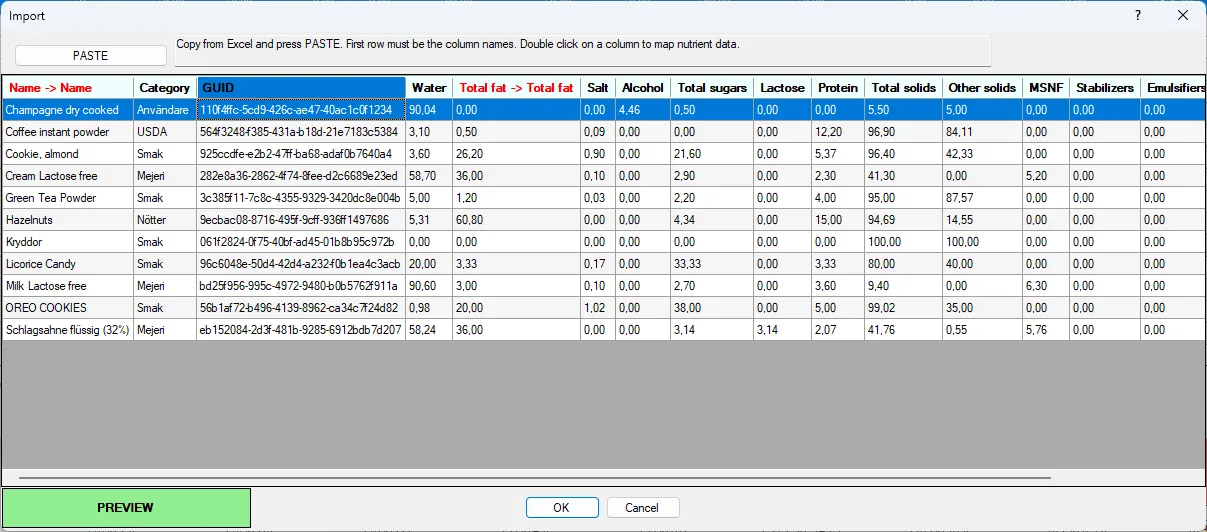Click total solids value 99,02 for OREO COOKIES
Viewport: 1207px width, 532px height.
(x=904, y=308)
